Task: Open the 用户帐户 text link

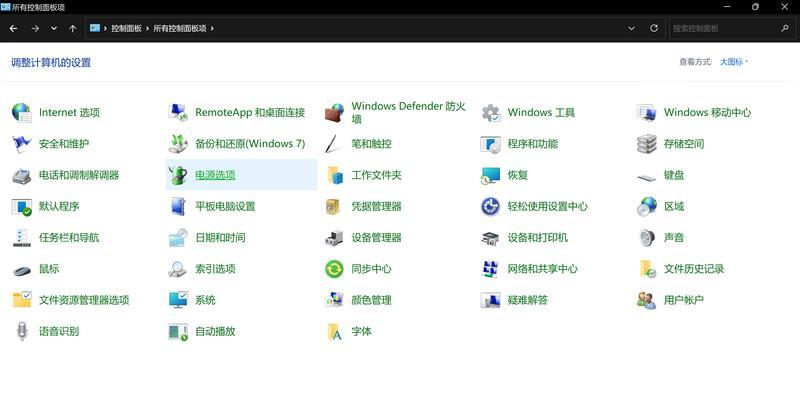Action: click(684, 300)
